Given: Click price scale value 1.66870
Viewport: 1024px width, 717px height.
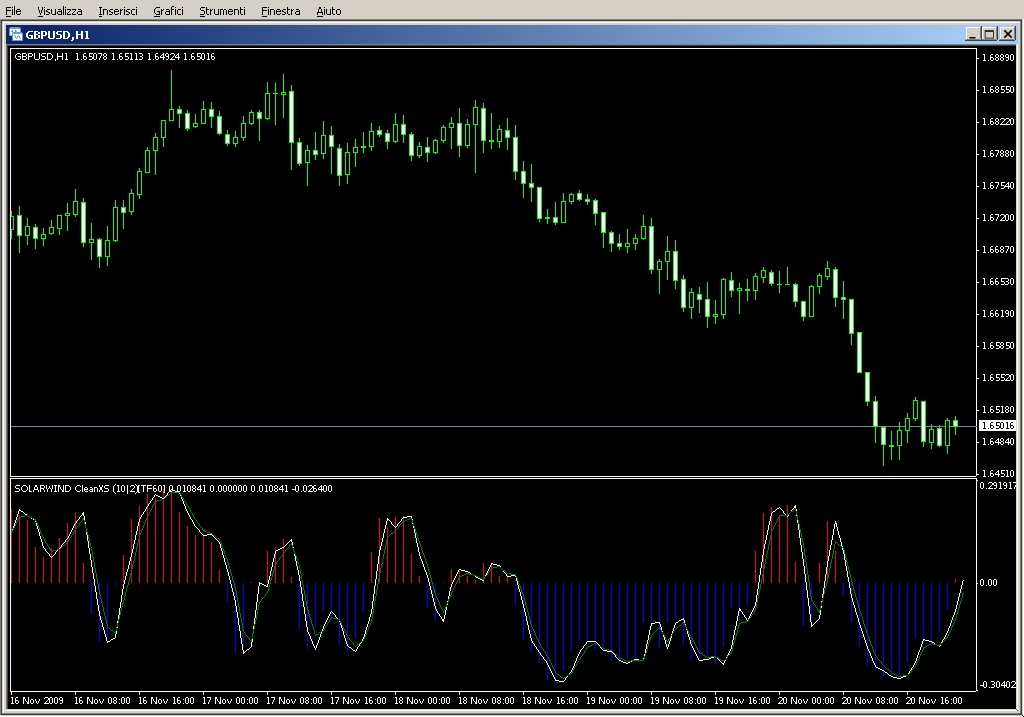Looking at the screenshot, I should [999, 249].
